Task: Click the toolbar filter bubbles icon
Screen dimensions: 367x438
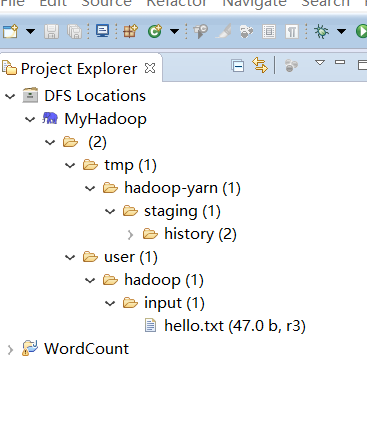Action: pos(246,32)
